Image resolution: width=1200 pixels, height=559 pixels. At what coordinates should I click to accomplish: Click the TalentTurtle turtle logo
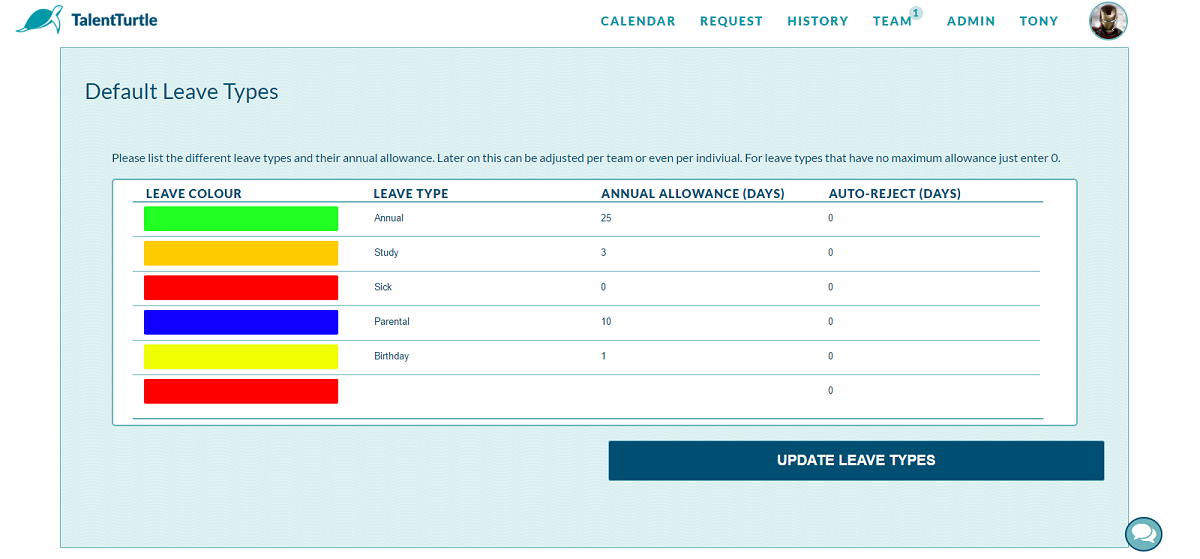(x=41, y=20)
